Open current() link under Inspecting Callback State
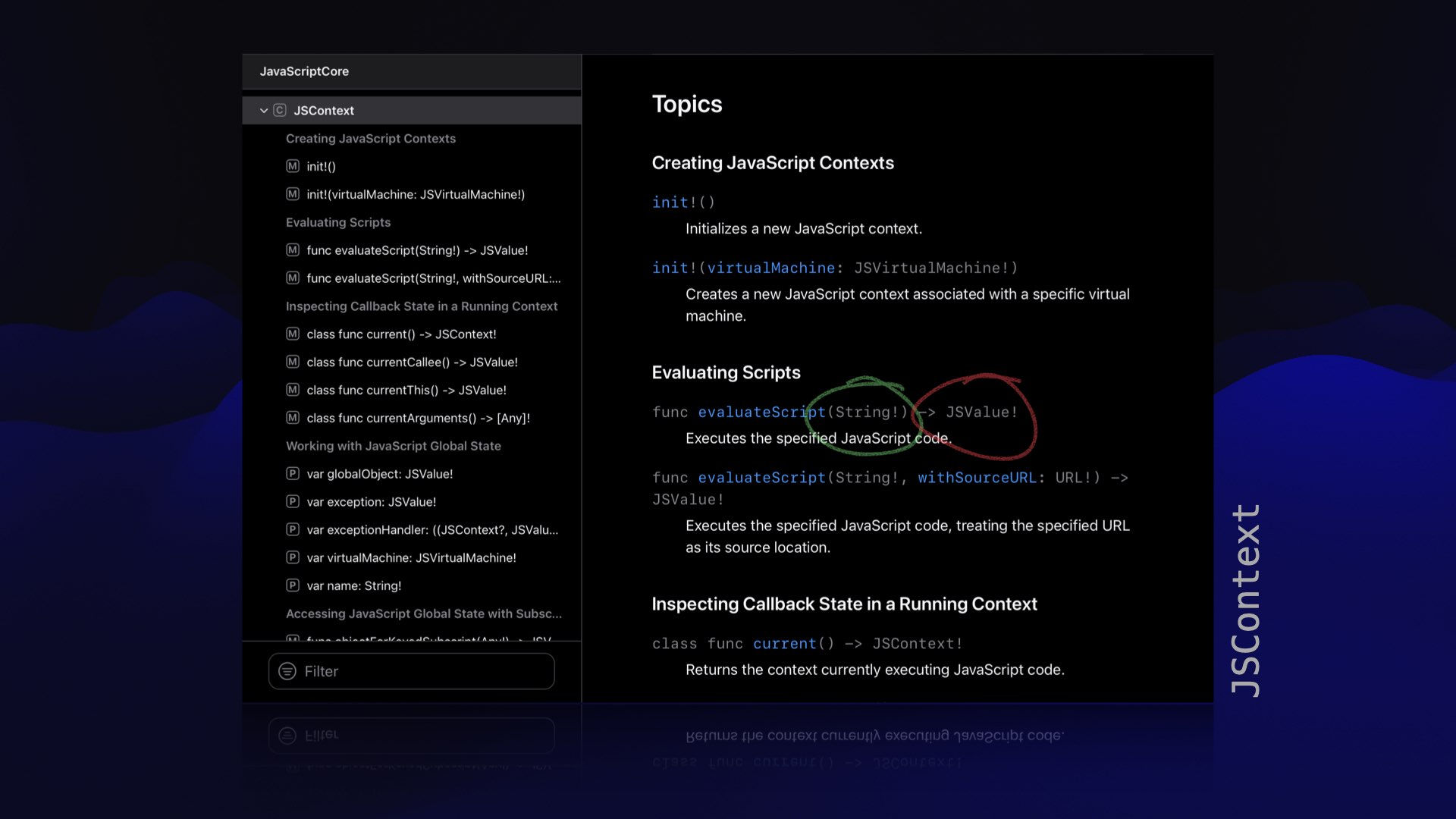1456x819 pixels. click(x=784, y=644)
